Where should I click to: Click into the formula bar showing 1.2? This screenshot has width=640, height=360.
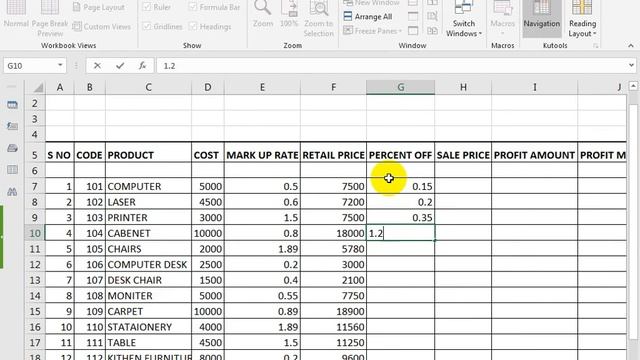click(x=392, y=66)
